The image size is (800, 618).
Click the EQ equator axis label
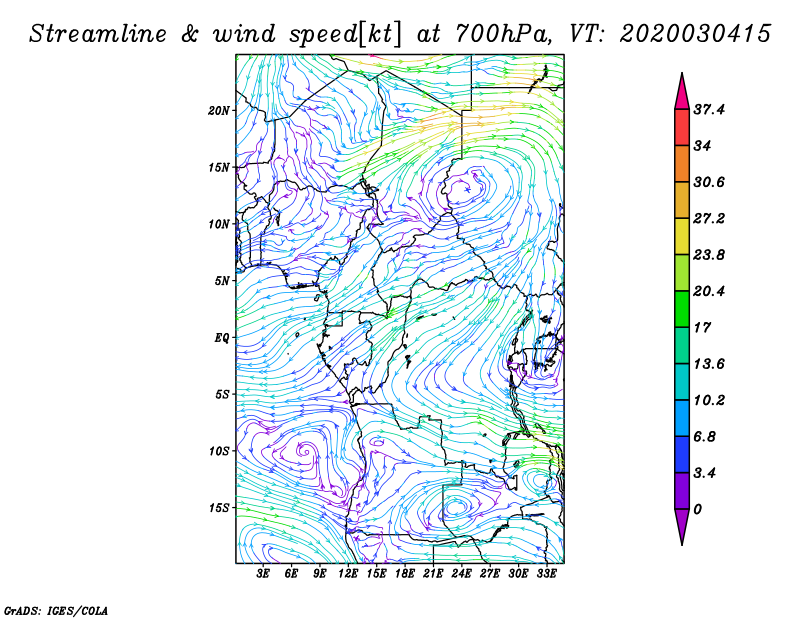221,338
